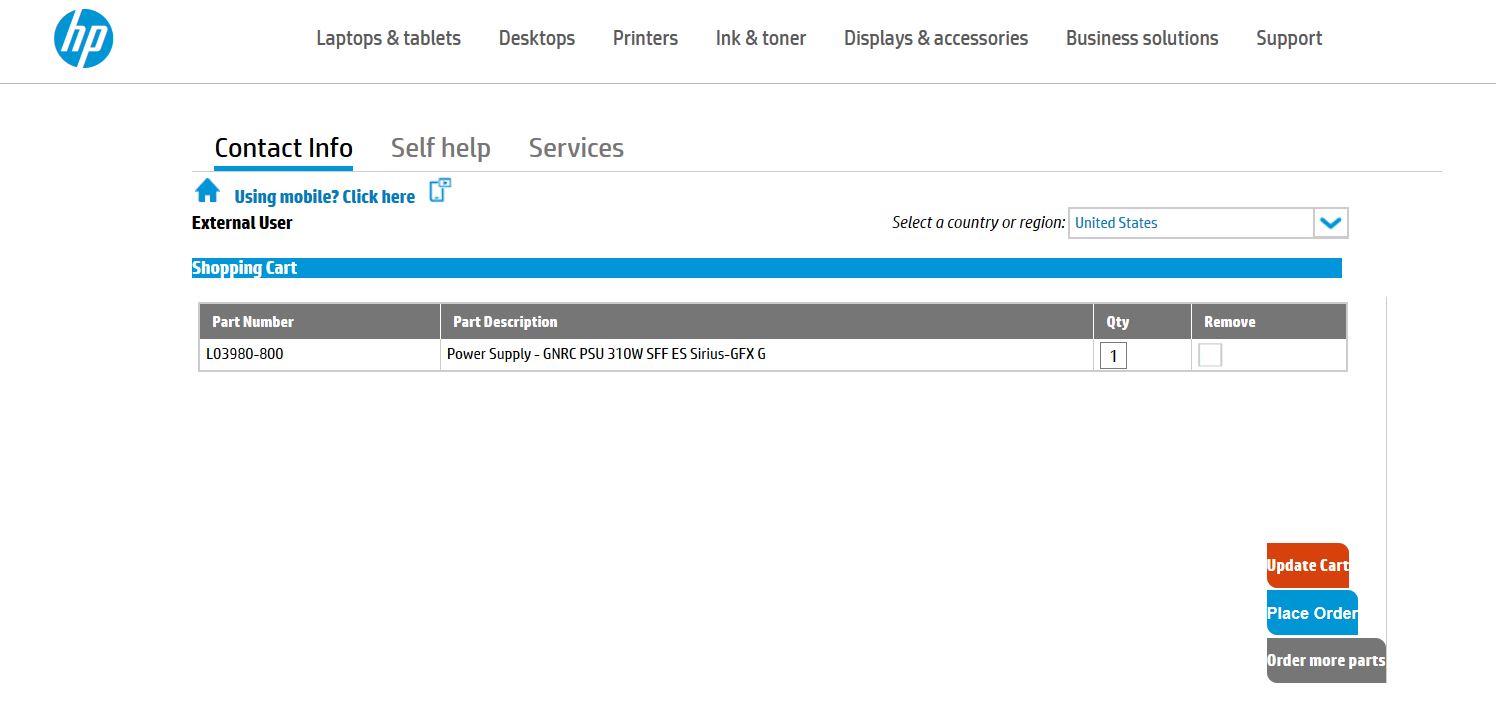
Task: Click the HP logo icon
Action: tap(83, 39)
